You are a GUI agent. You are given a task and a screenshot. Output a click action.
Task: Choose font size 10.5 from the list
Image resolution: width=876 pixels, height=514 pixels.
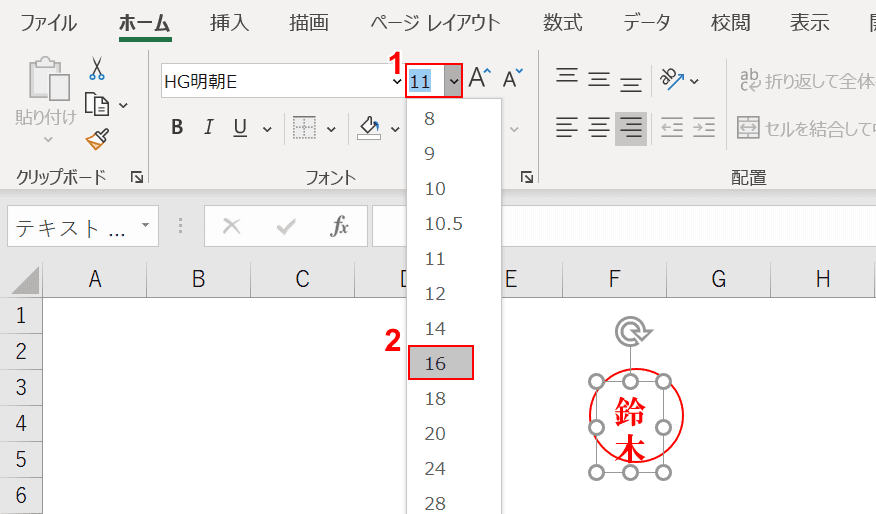pyautogui.click(x=454, y=223)
